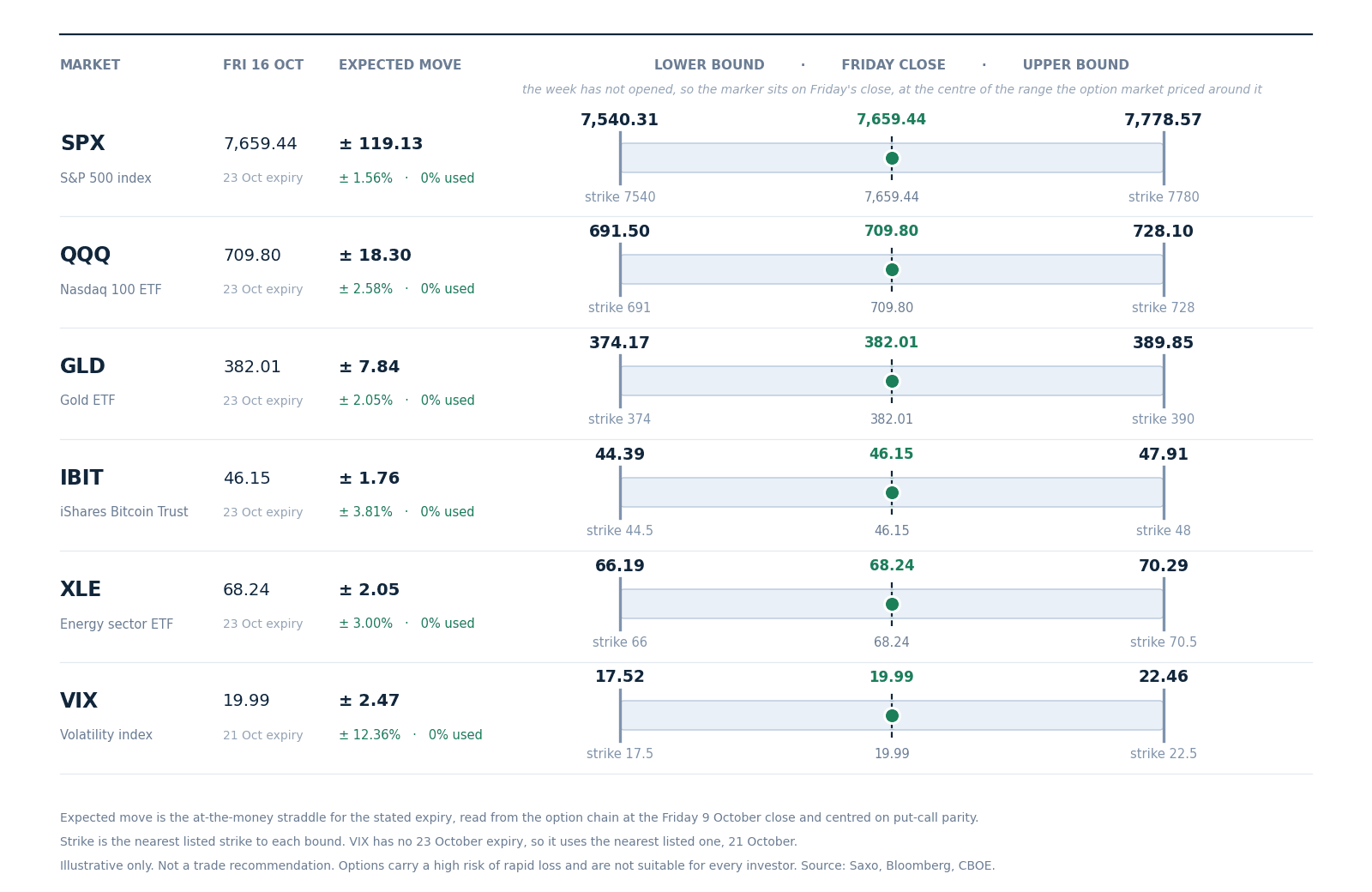Screen dimensions: 1372x892
Task: Click the "± 12.36%" percentage for VIX
Action: (x=370, y=735)
